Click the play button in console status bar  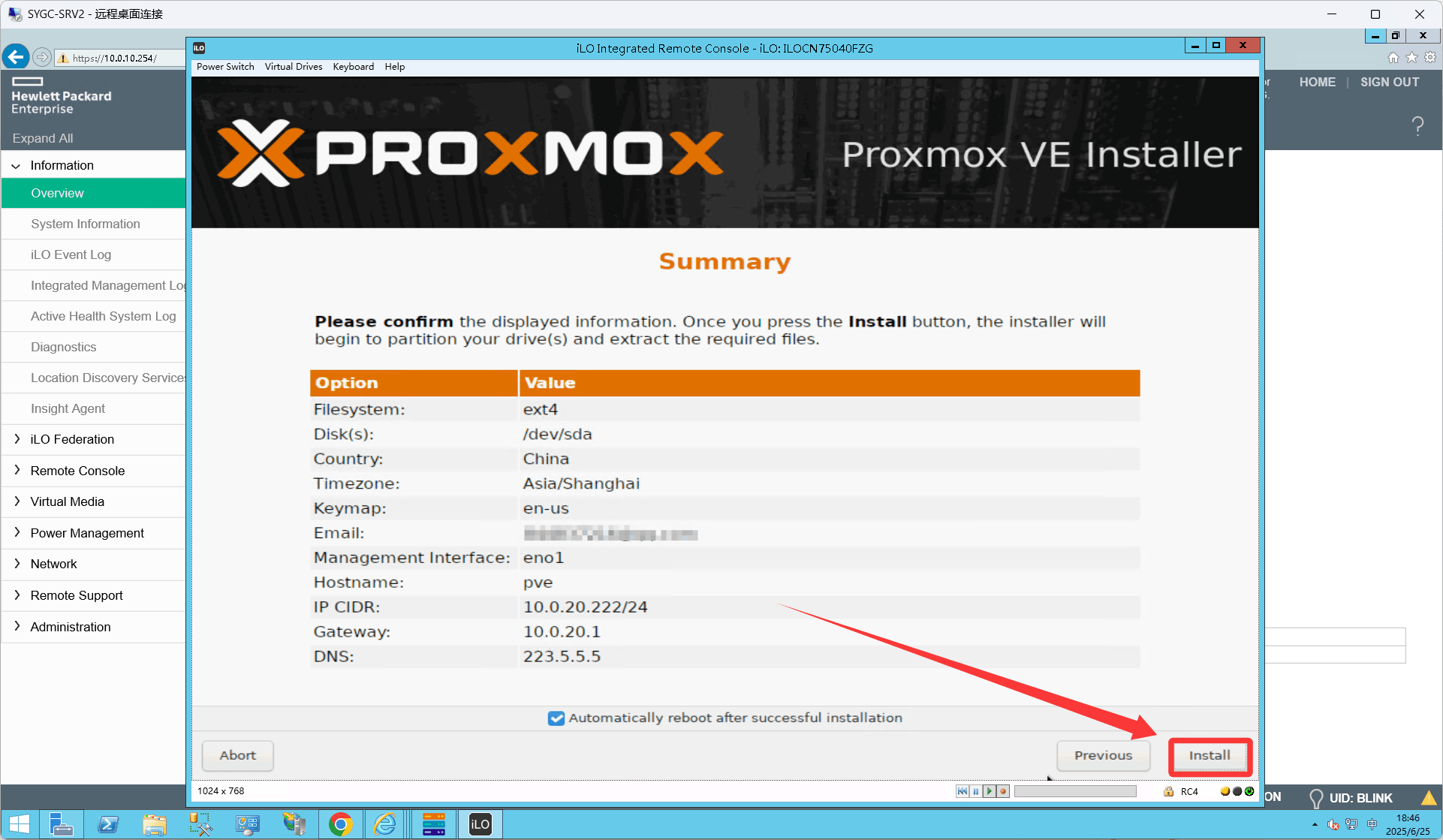point(990,791)
